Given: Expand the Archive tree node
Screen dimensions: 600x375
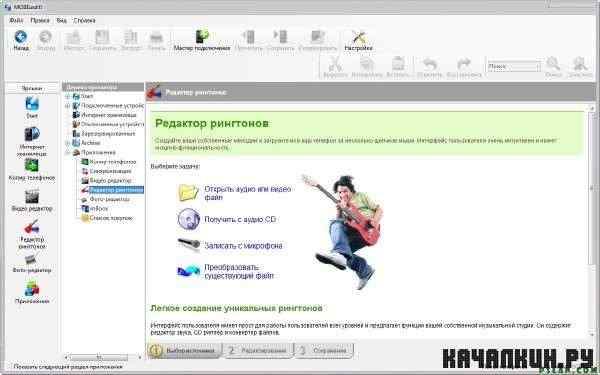Looking at the screenshot, I should (x=67, y=143).
